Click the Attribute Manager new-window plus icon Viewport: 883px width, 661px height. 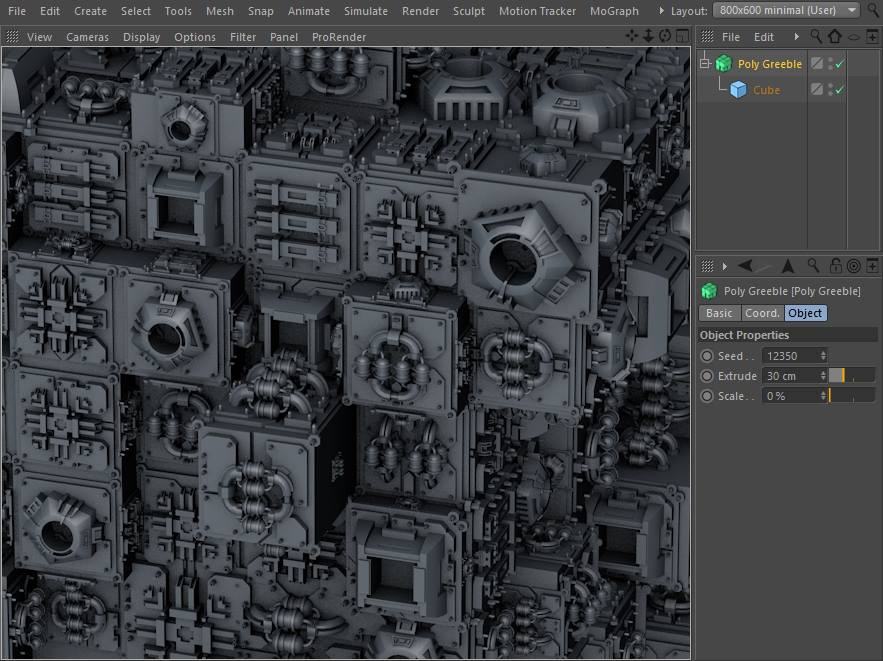click(x=872, y=266)
